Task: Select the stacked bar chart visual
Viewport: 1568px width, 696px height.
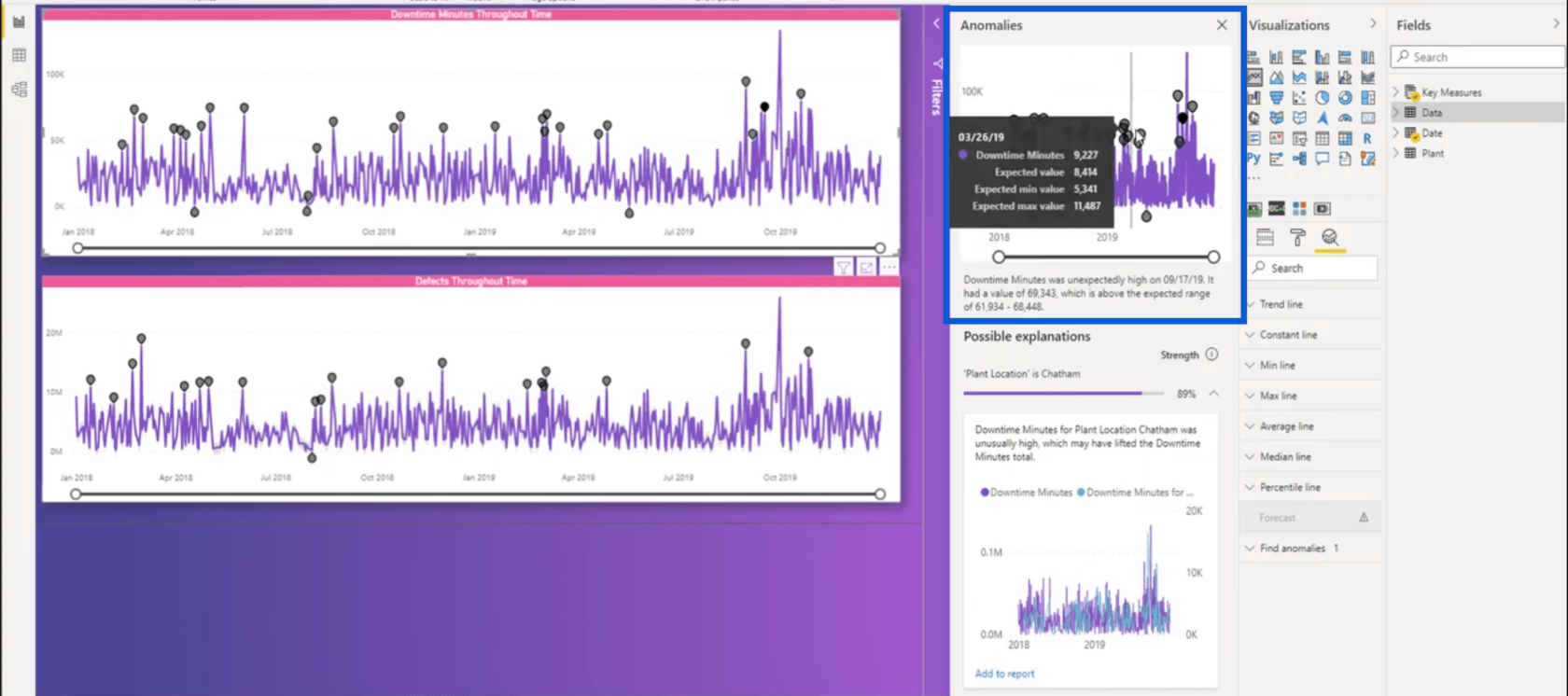Action: [1253, 57]
